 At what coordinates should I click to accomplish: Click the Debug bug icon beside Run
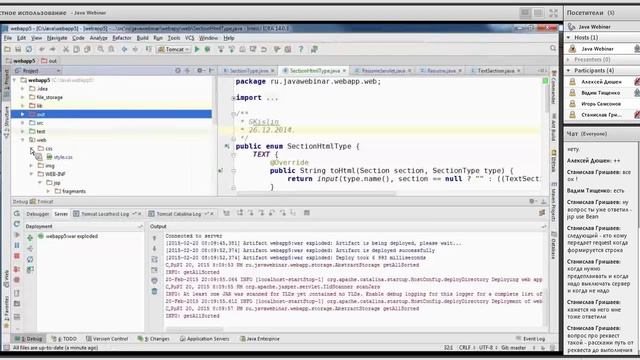[x=207, y=49]
